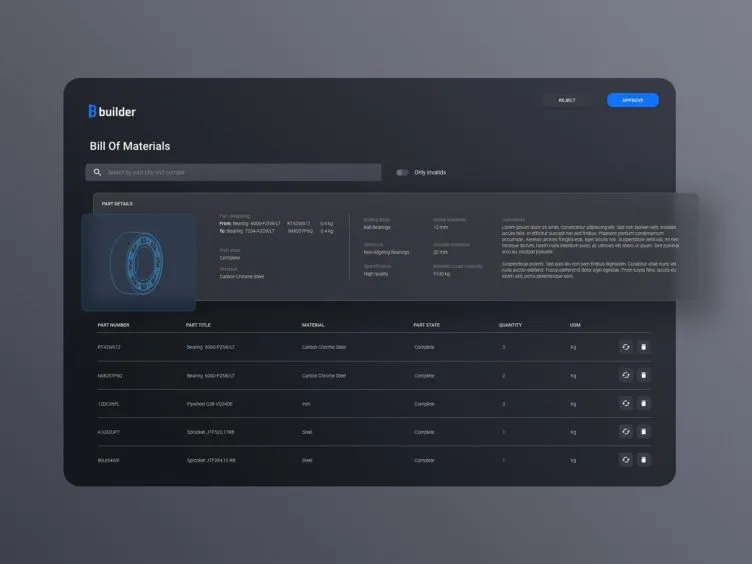Click the builder logo

[x=112, y=111]
